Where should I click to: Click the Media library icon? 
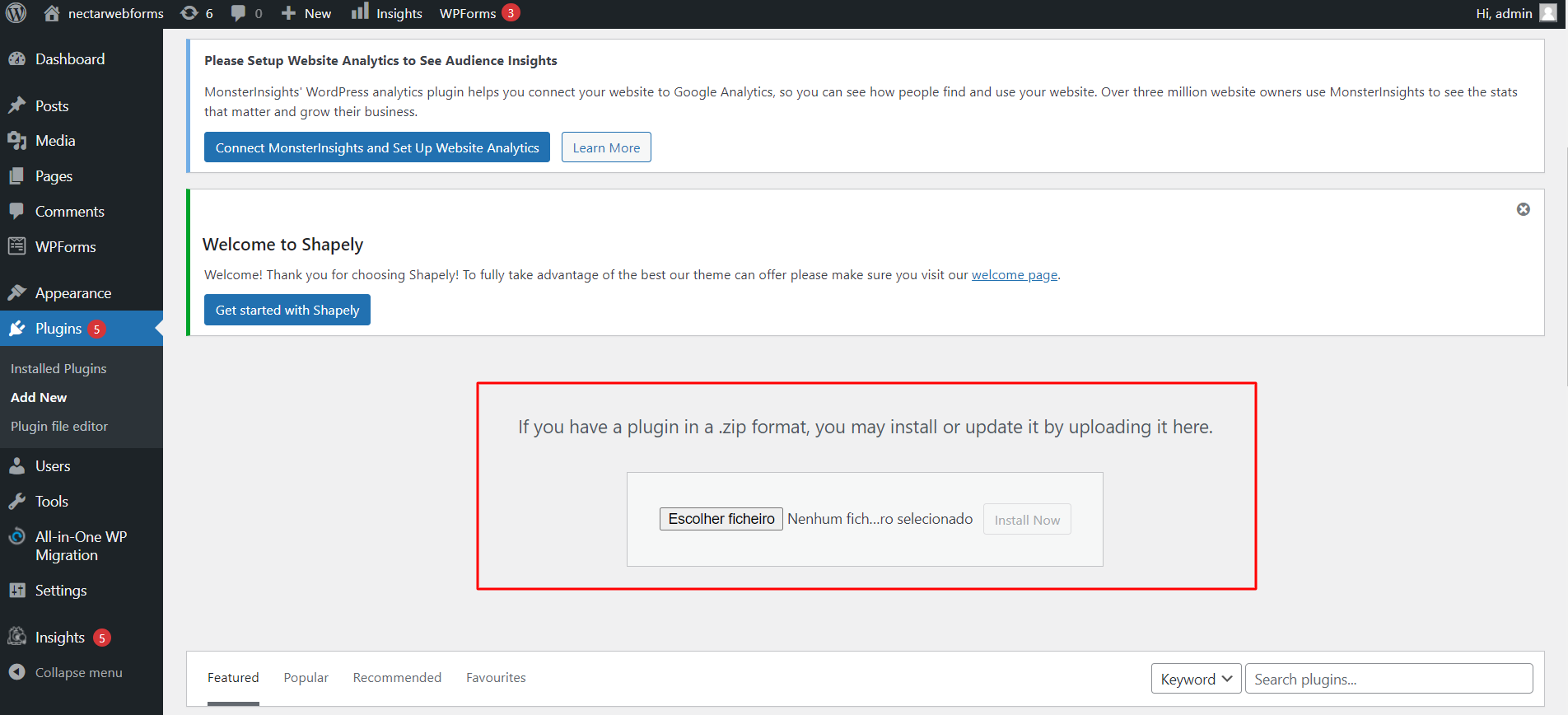coord(16,141)
